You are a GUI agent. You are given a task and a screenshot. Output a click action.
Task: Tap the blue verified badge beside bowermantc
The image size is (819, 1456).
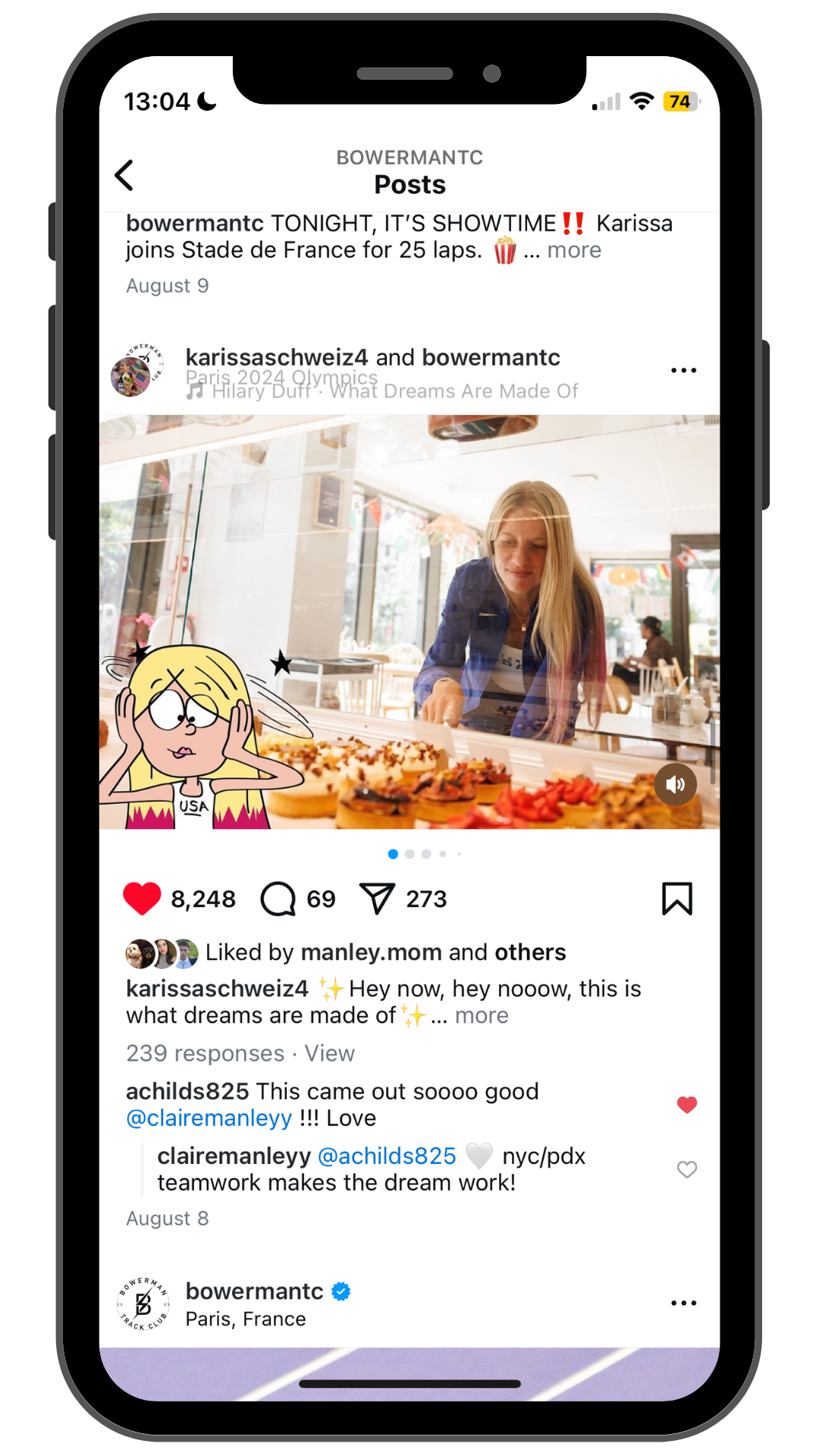pos(341,1291)
